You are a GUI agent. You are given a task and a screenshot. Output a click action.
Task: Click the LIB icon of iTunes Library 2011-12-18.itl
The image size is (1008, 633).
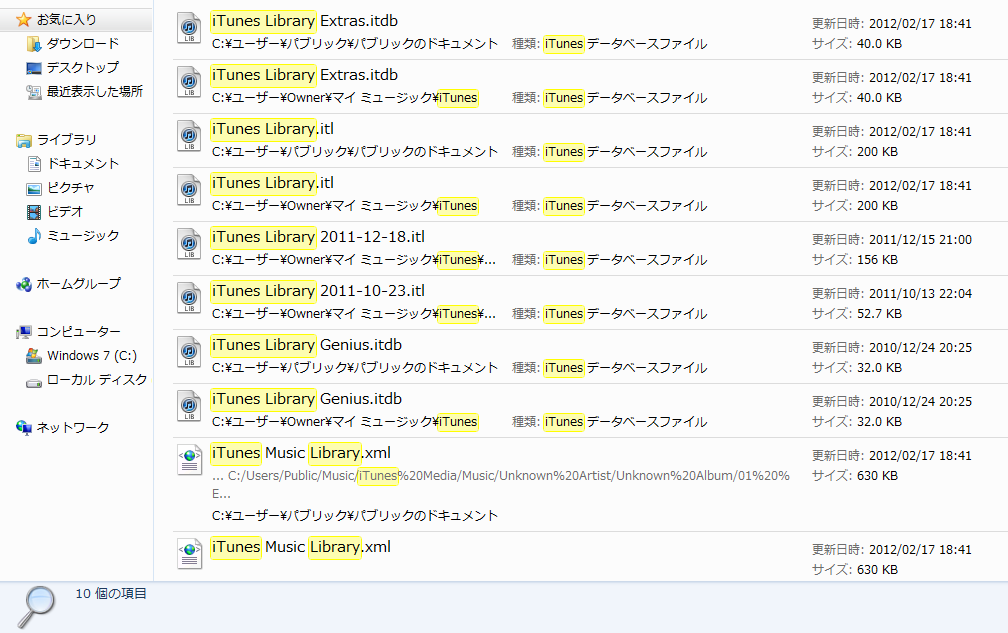point(189,244)
